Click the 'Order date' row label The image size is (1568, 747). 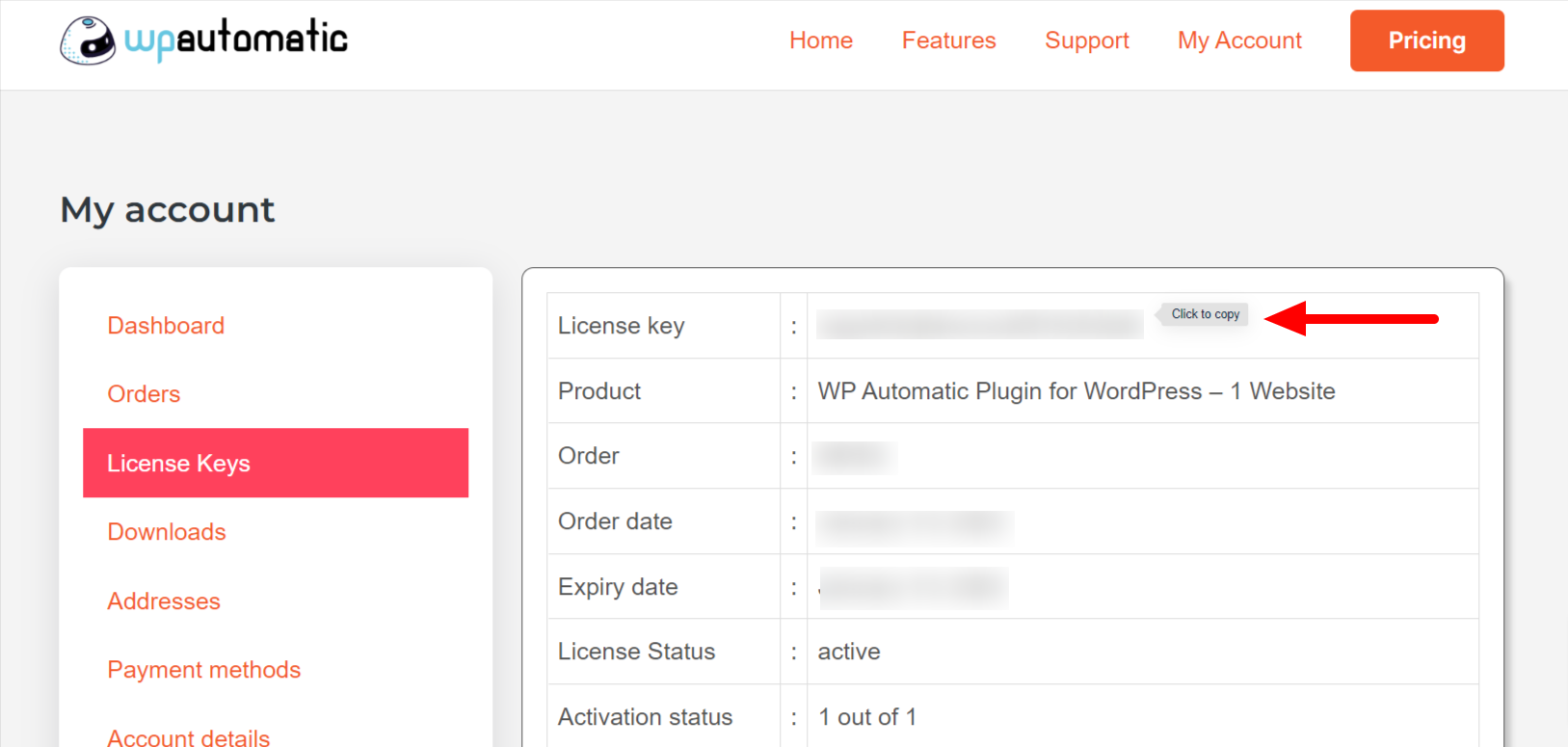615,521
